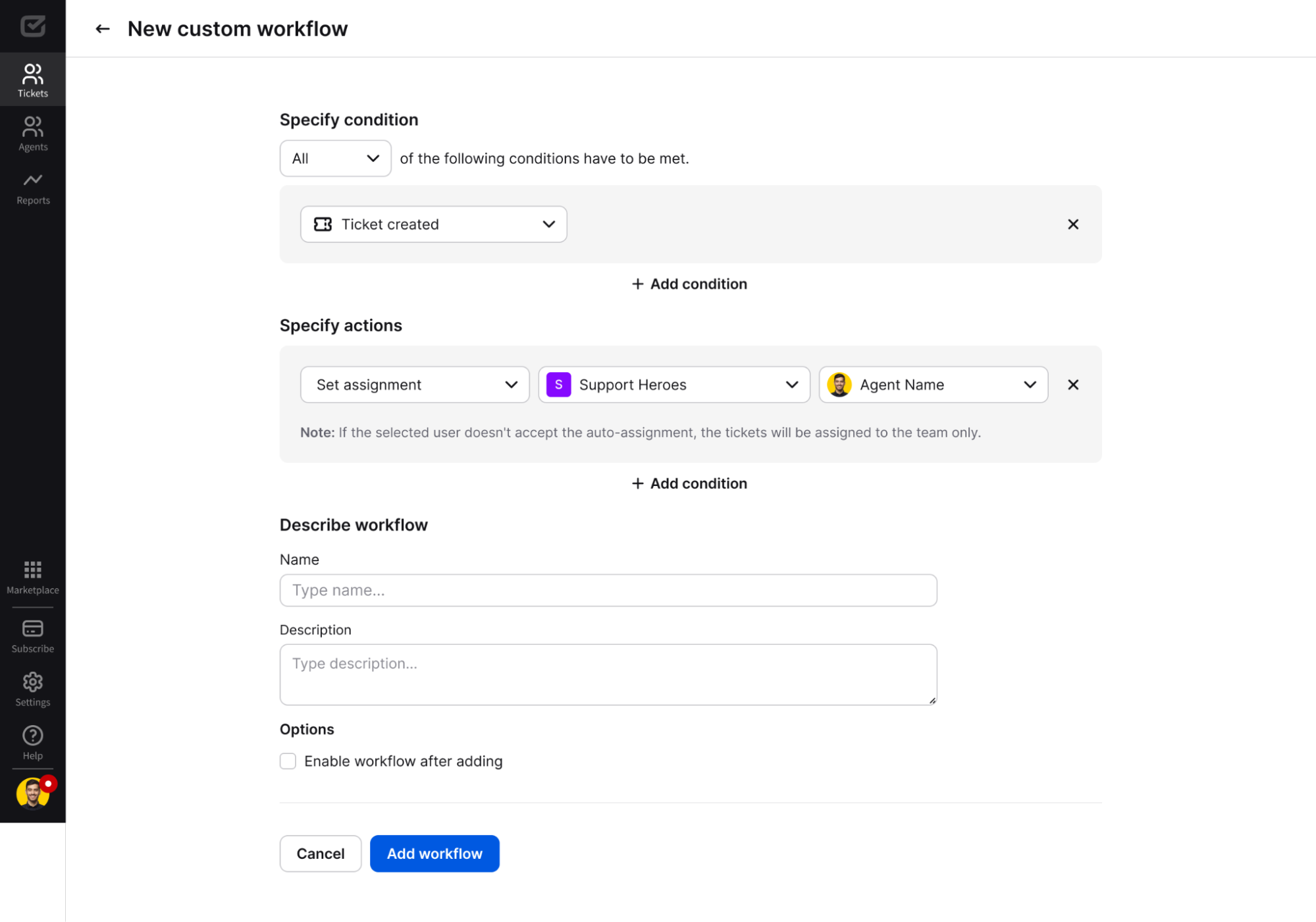Click the Add condition link under actions
This screenshot has width=1316, height=922.
point(689,484)
